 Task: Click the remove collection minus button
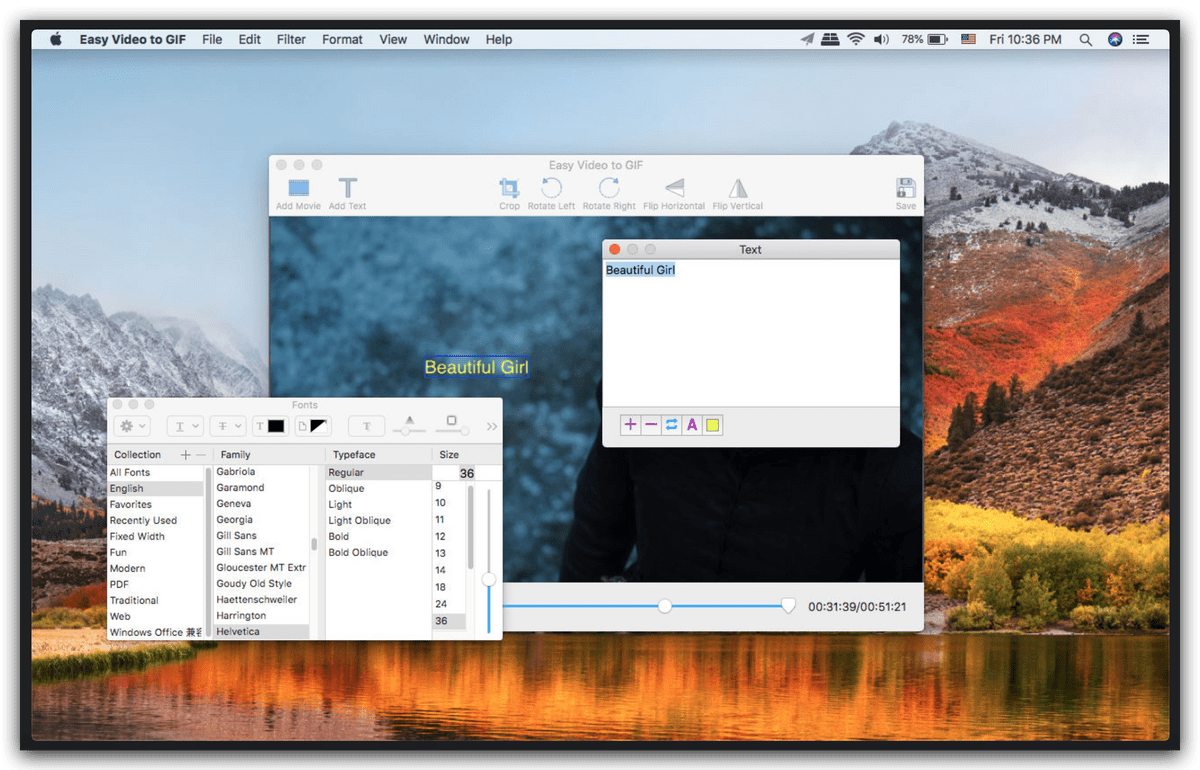point(200,455)
